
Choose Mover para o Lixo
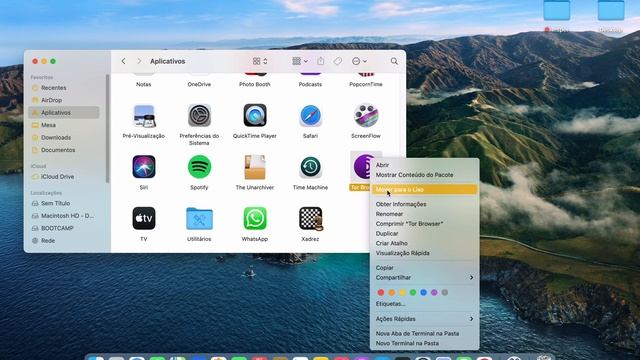(424, 189)
